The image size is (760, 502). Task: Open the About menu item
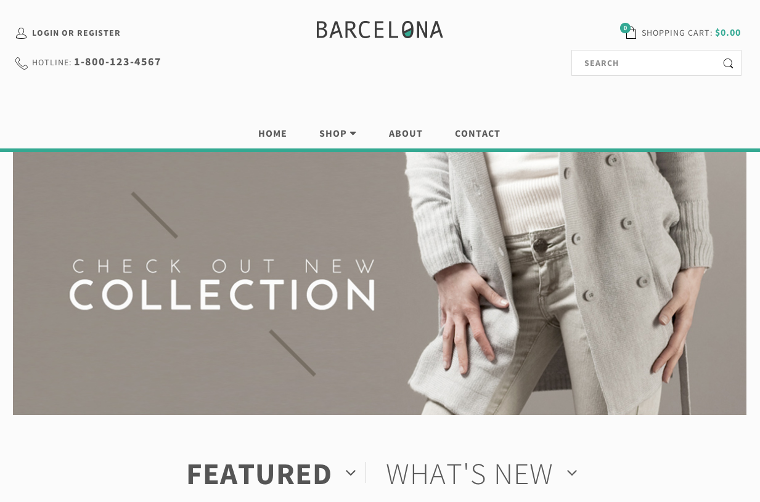pos(405,134)
